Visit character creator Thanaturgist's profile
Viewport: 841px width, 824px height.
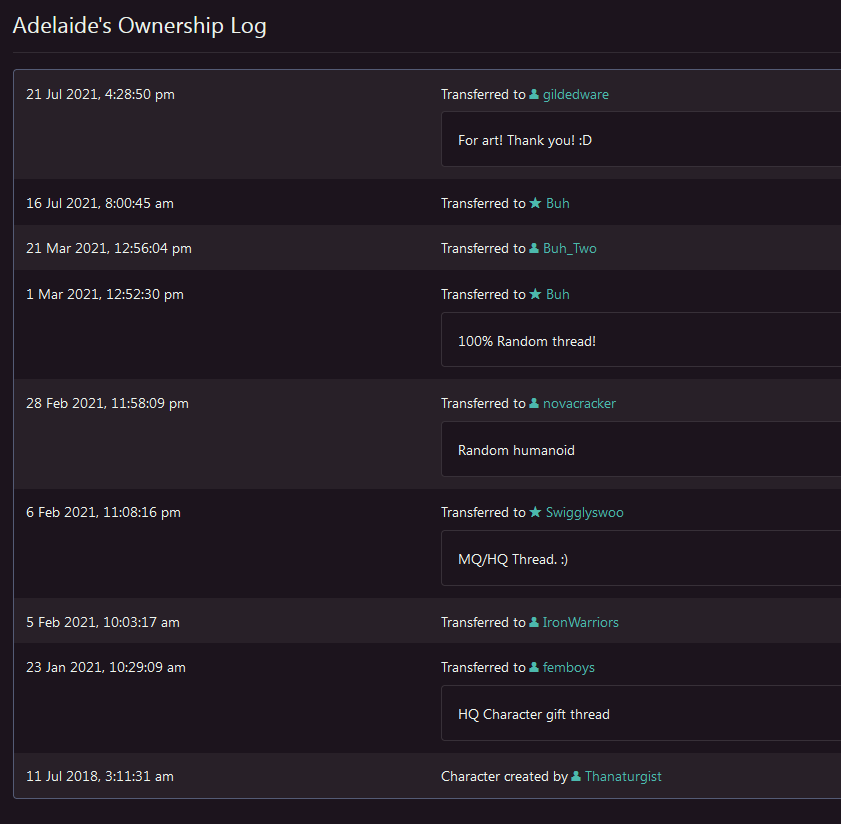(623, 777)
